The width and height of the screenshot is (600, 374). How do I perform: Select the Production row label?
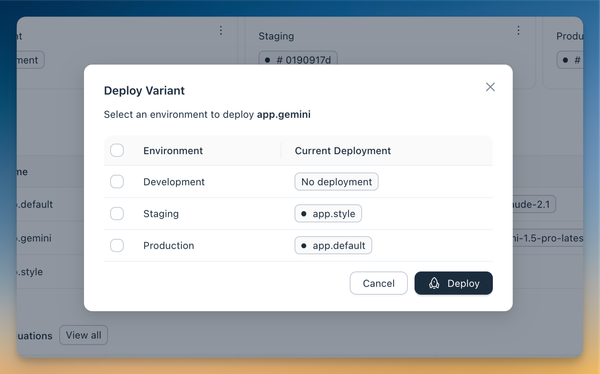(169, 245)
